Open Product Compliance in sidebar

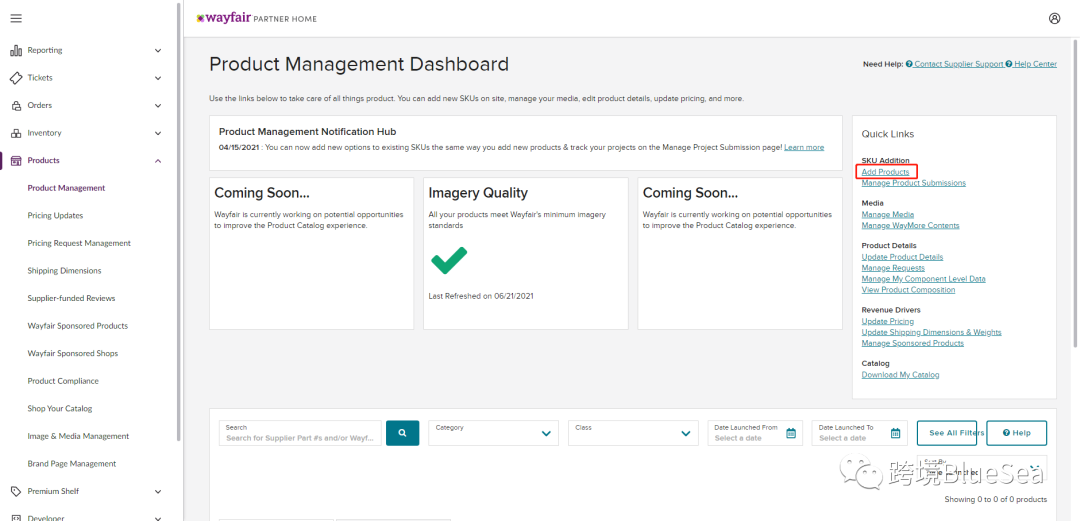pos(63,381)
